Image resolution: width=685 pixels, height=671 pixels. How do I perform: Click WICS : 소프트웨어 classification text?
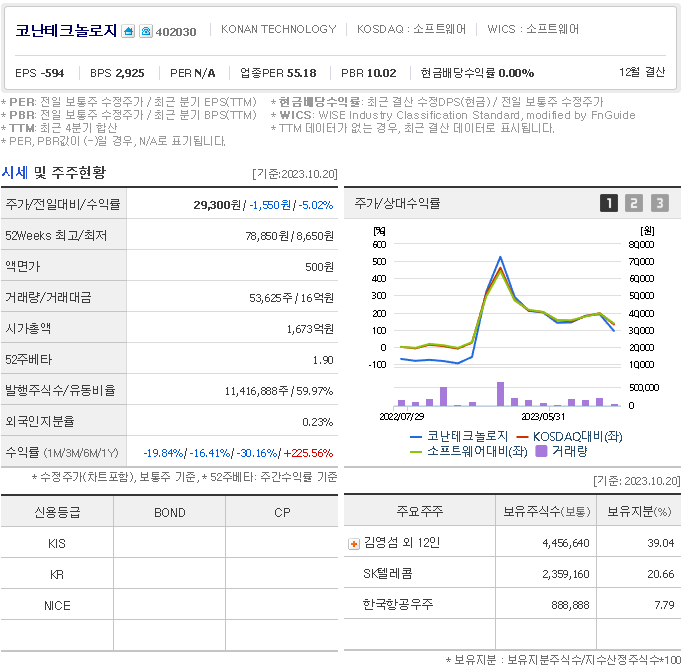533,29
